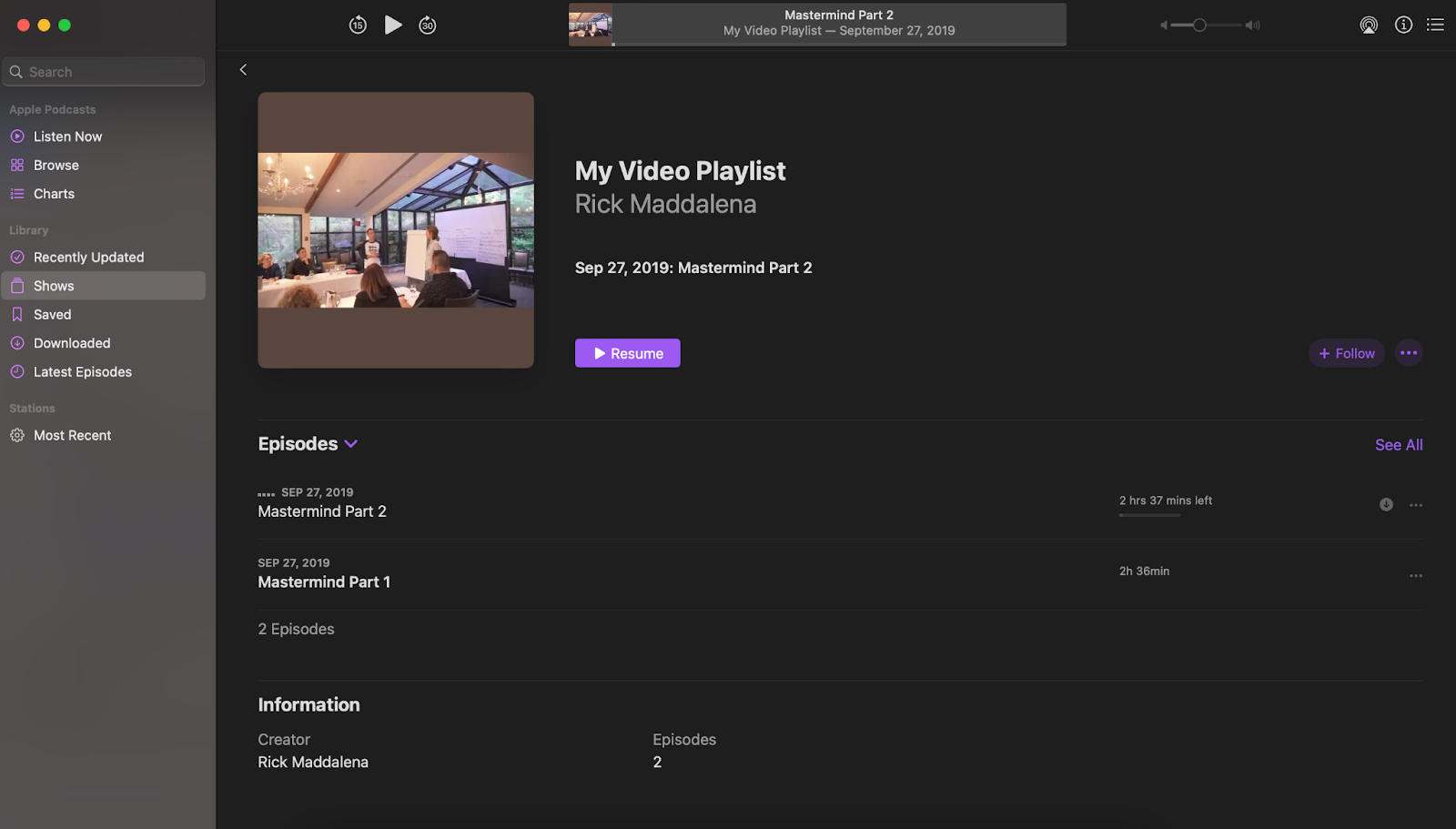Viewport: 1456px width, 829px height.
Task: Click the low-volume speaker icon
Action: coord(1163,25)
